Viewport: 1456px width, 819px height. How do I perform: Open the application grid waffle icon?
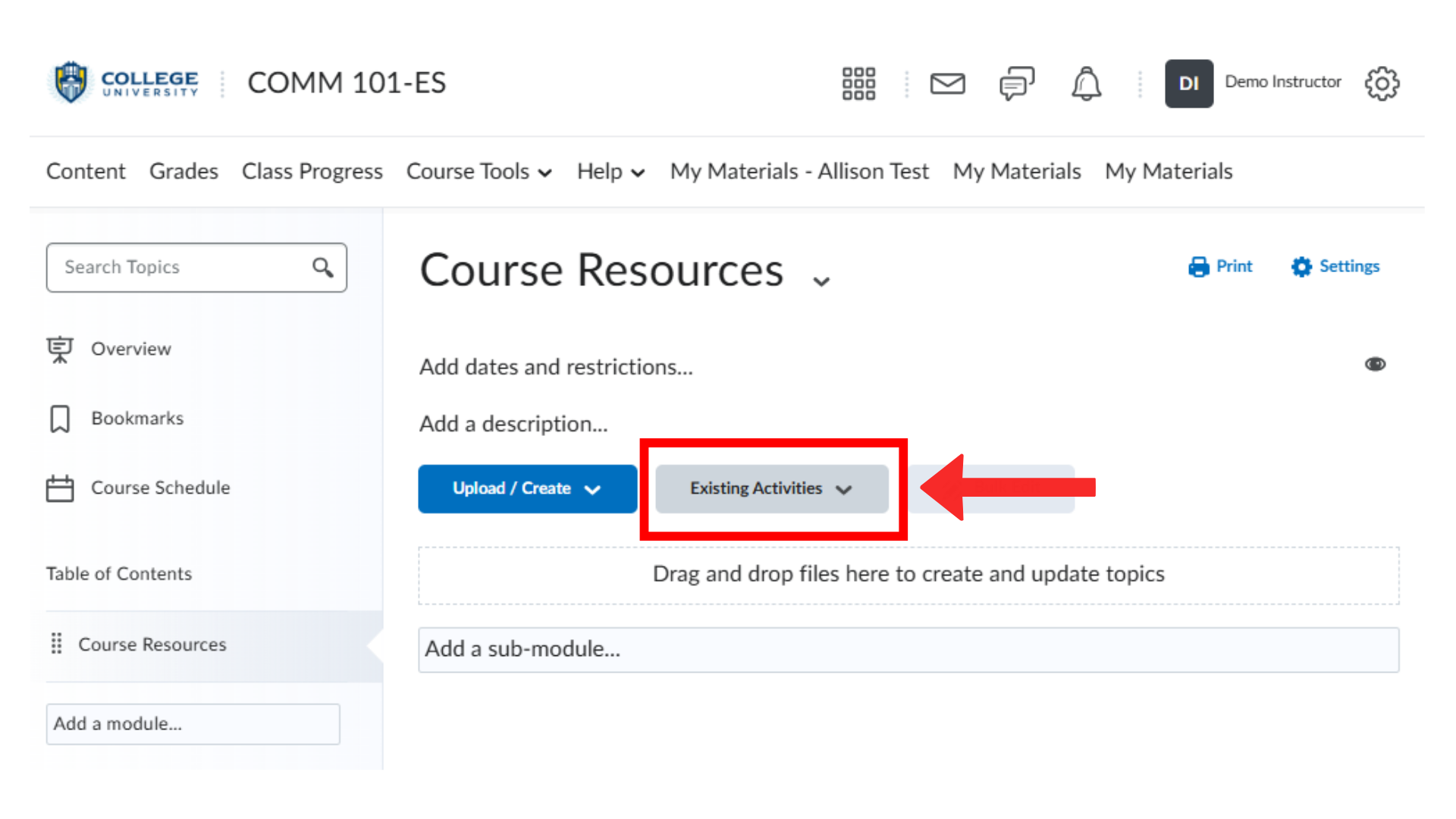(x=858, y=83)
